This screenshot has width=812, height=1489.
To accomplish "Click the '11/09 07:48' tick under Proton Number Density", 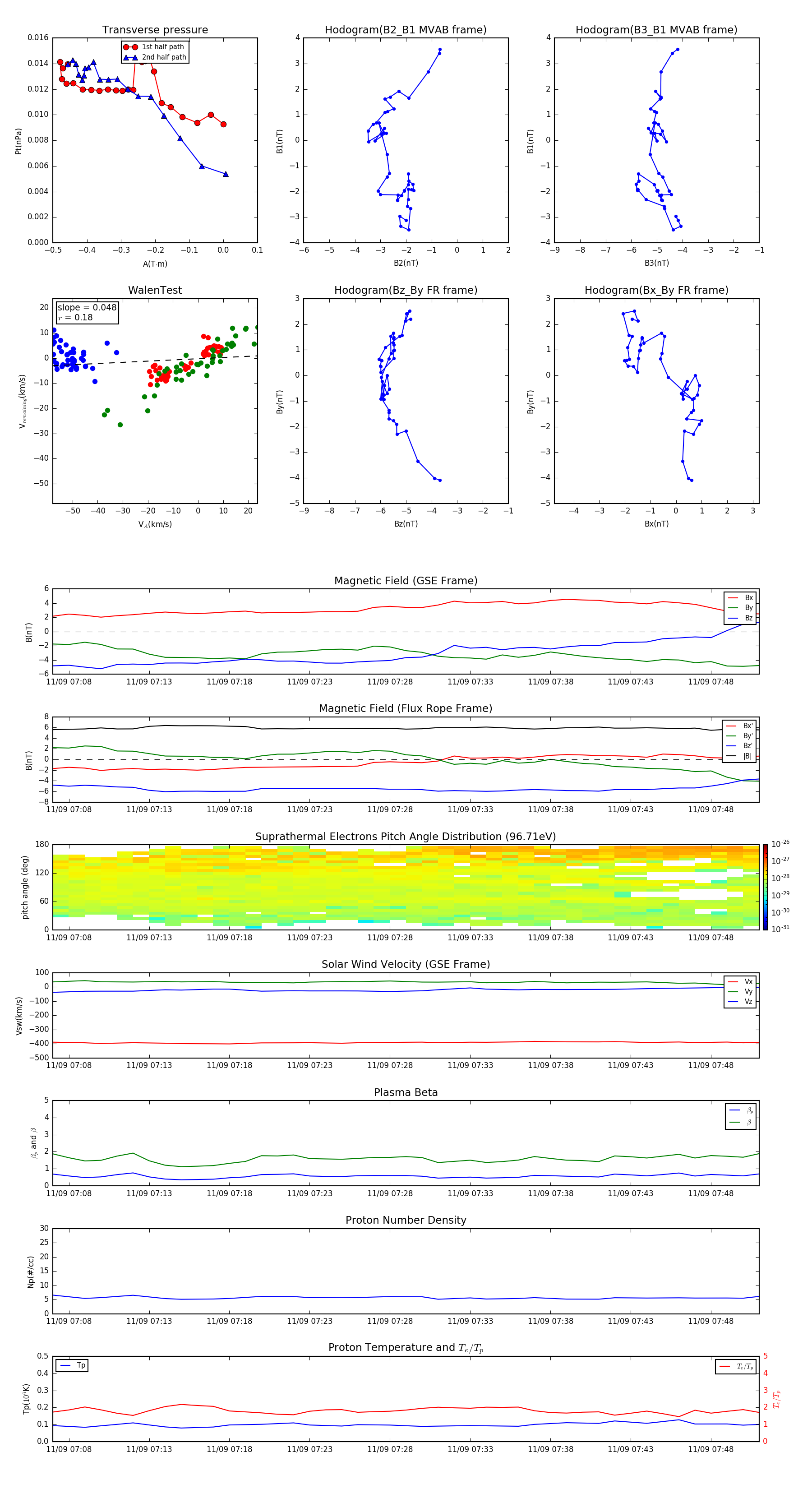I will tap(710, 1321).
